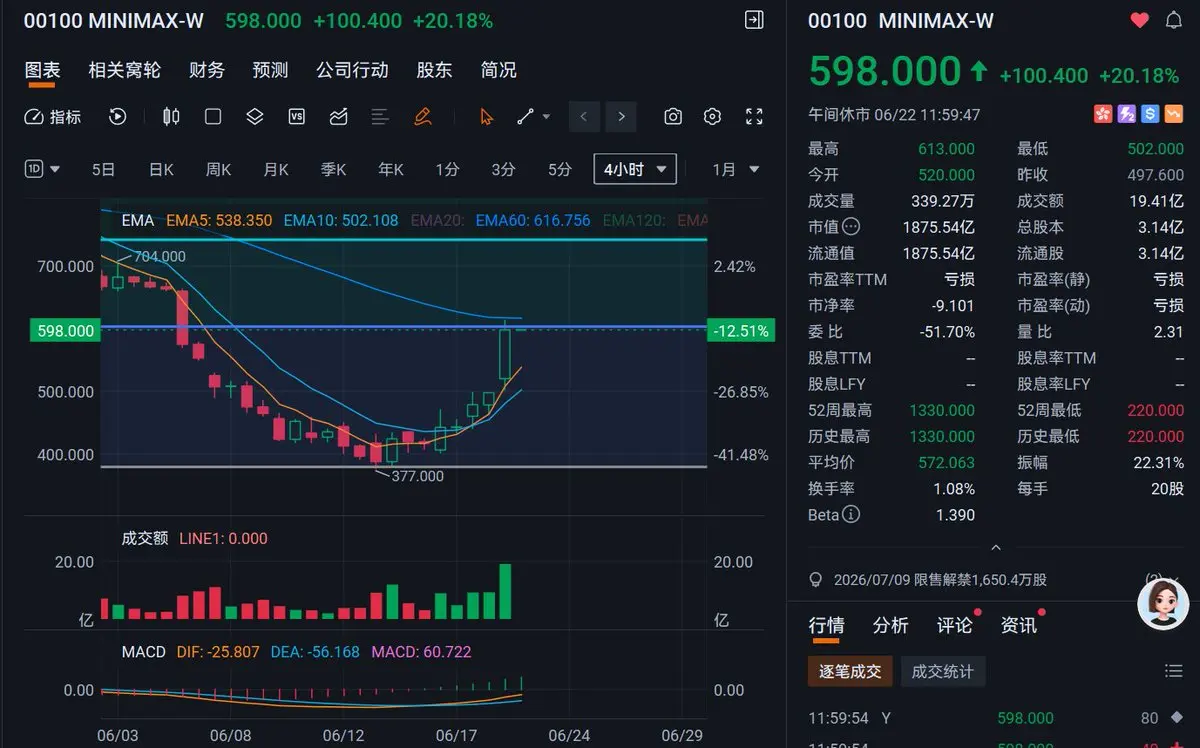Image resolution: width=1200 pixels, height=748 pixels.
Task: Select the orange cursor pointer tool
Action: point(487,117)
